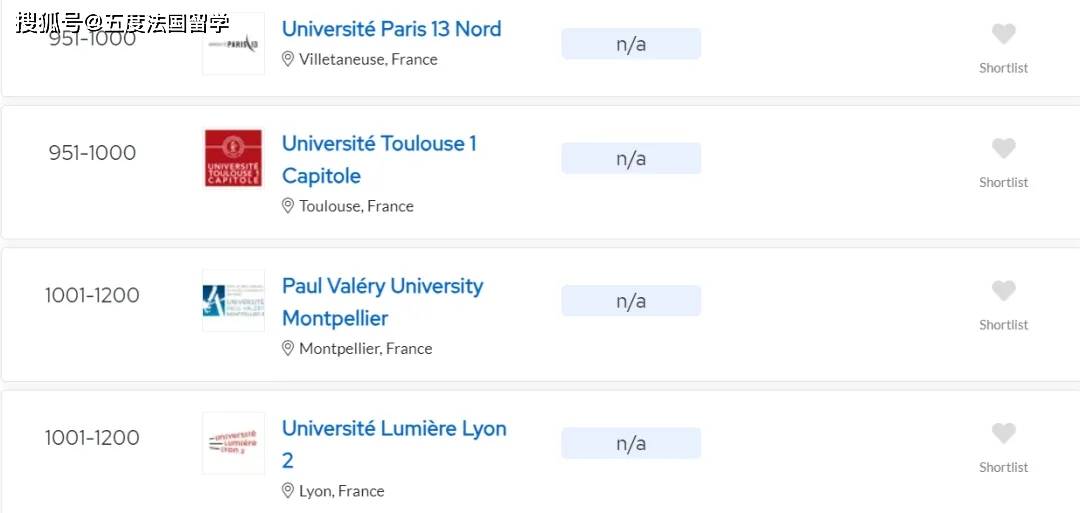1080x513 pixels.
Task: Click the 1001-1200 rank for Paul Valéry University
Action: click(92, 296)
